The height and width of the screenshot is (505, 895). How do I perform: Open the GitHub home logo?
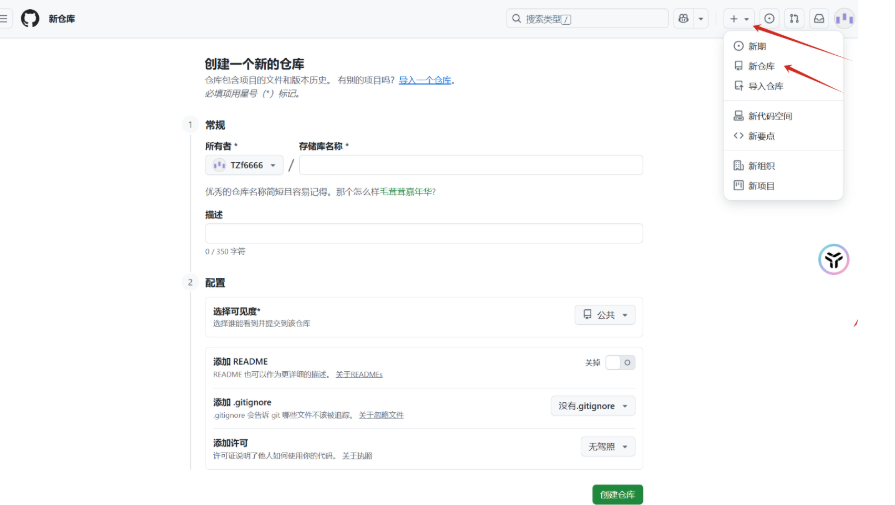pos(30,18)
